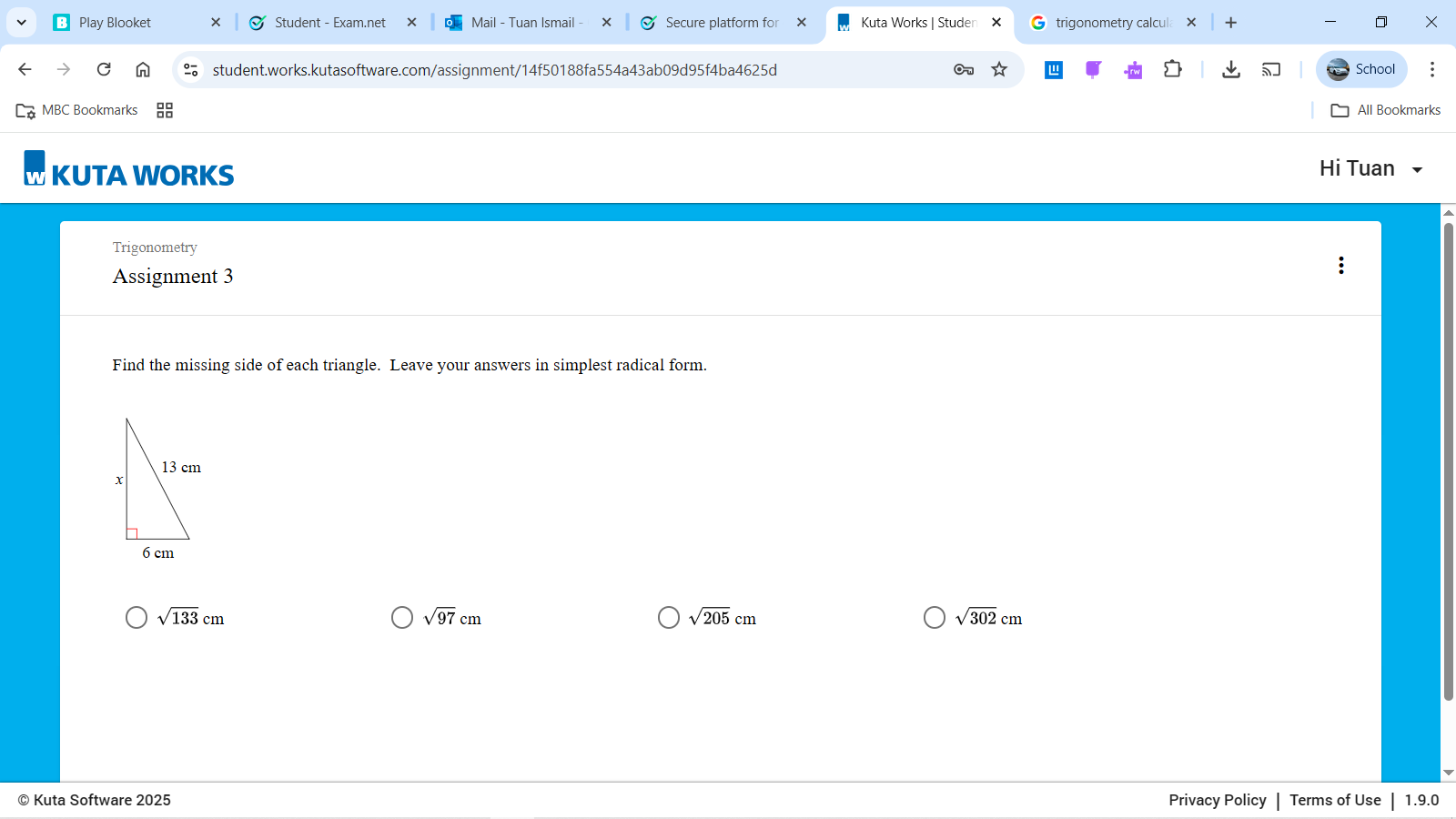Open the Extensions puzzle icon

tap(1173, 69)
